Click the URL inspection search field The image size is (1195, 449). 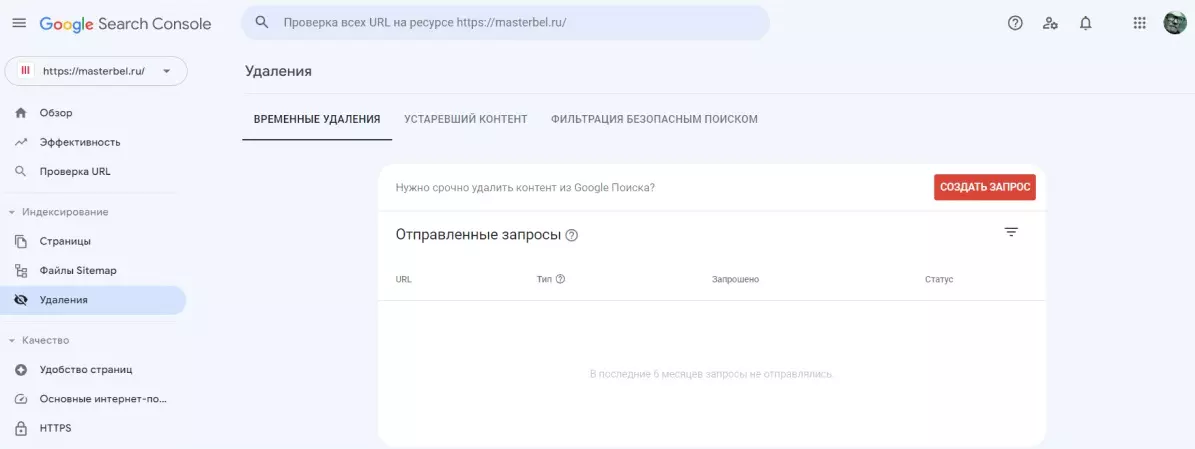click(505, 23)
